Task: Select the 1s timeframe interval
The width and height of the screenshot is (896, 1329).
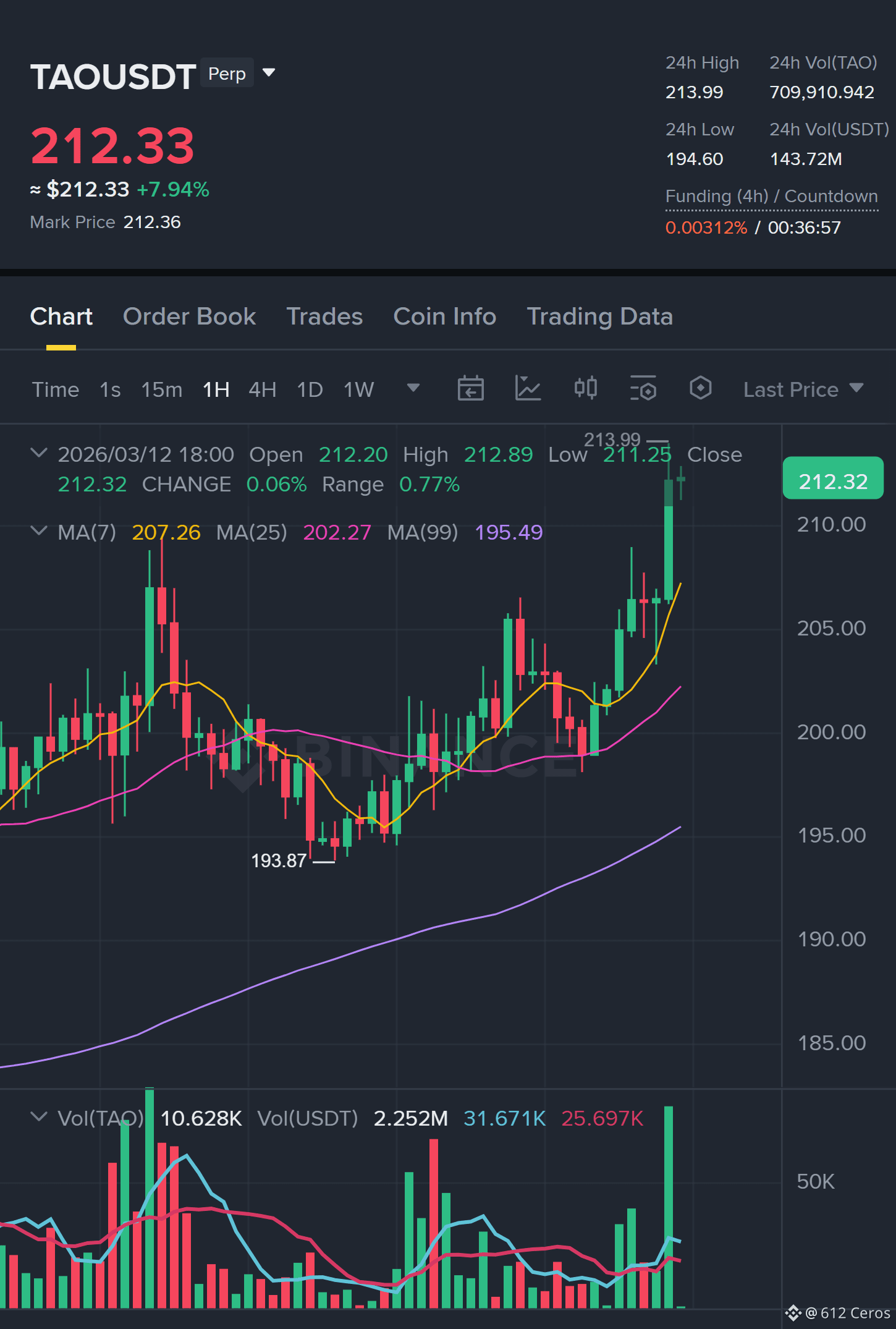Action: [110, 389]
